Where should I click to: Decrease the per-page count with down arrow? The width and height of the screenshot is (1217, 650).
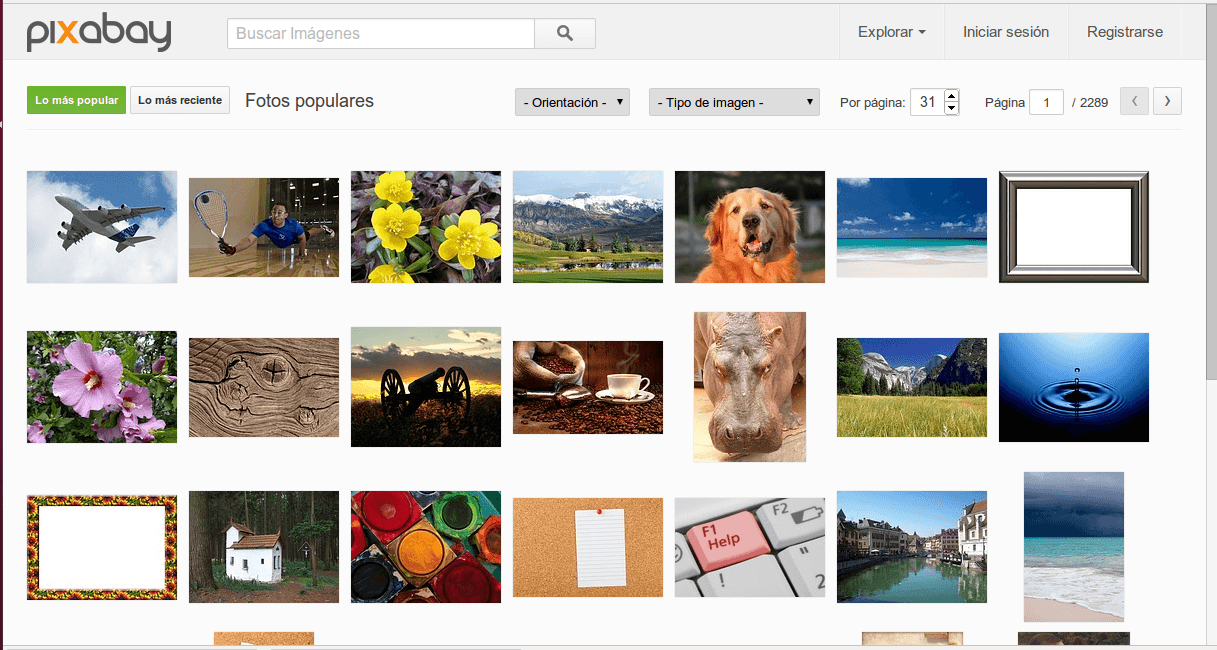pos(951,108)
